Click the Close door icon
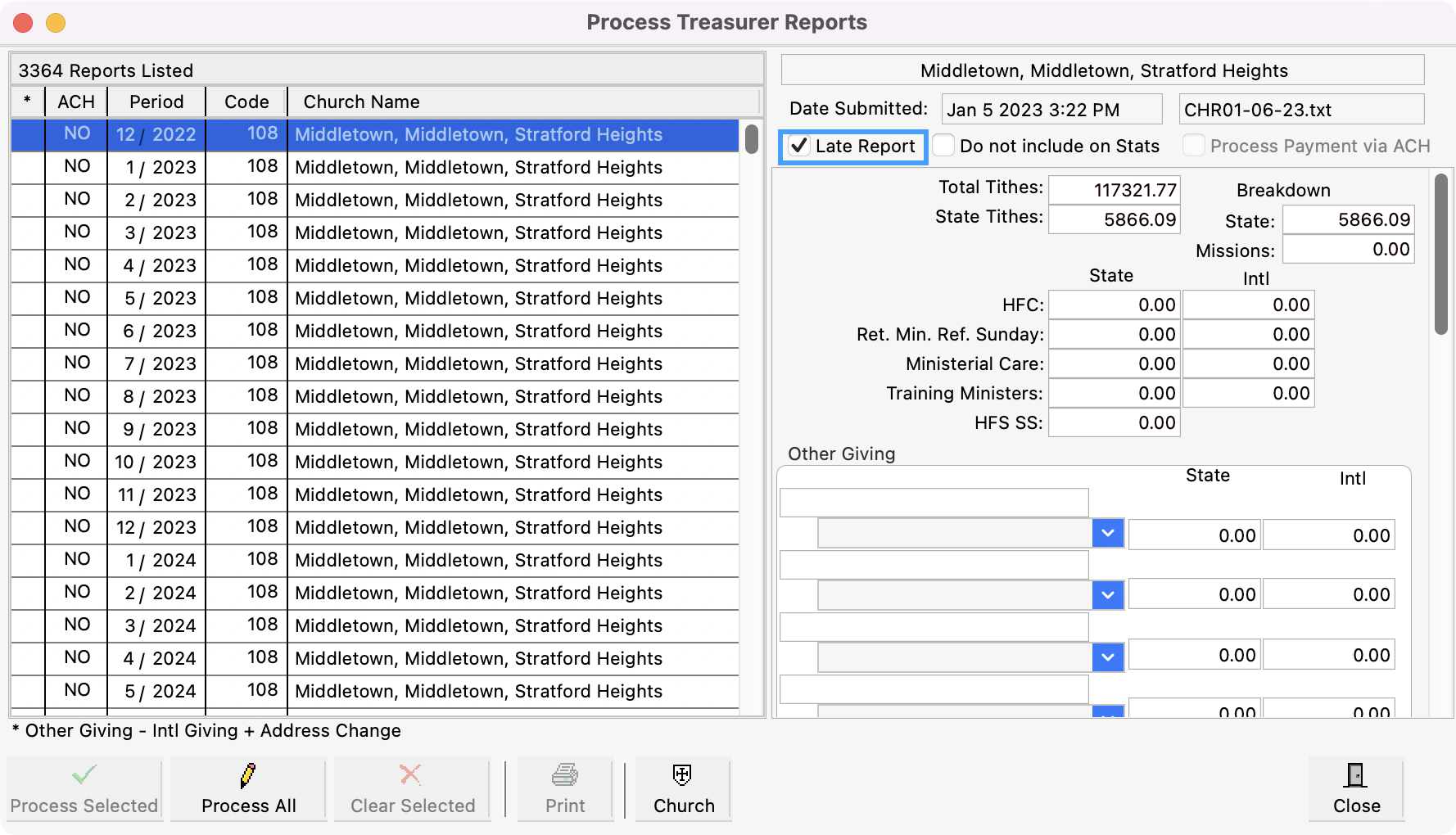The image size is (1456, 835). pos(1354,773)
